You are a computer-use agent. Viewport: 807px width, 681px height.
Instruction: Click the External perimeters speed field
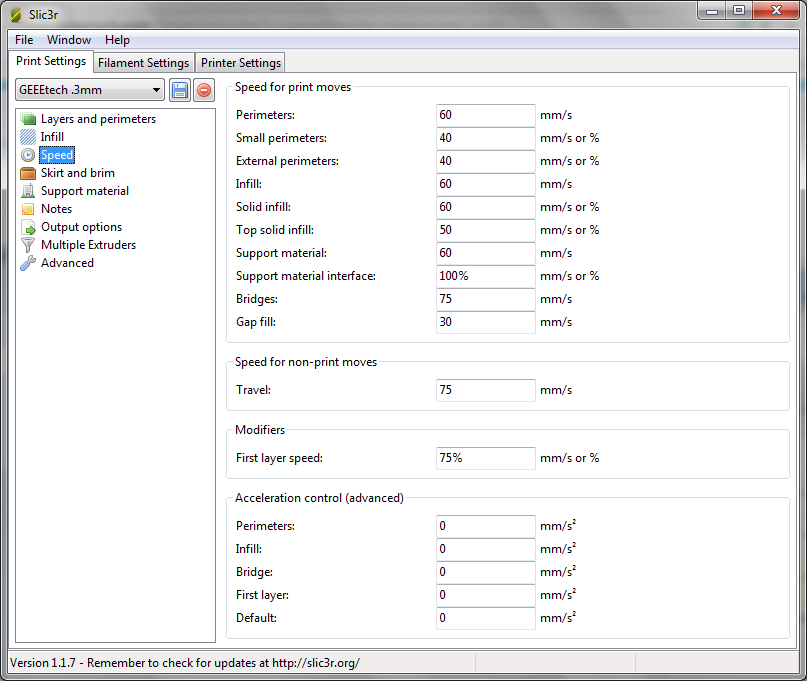pos(485,161)
